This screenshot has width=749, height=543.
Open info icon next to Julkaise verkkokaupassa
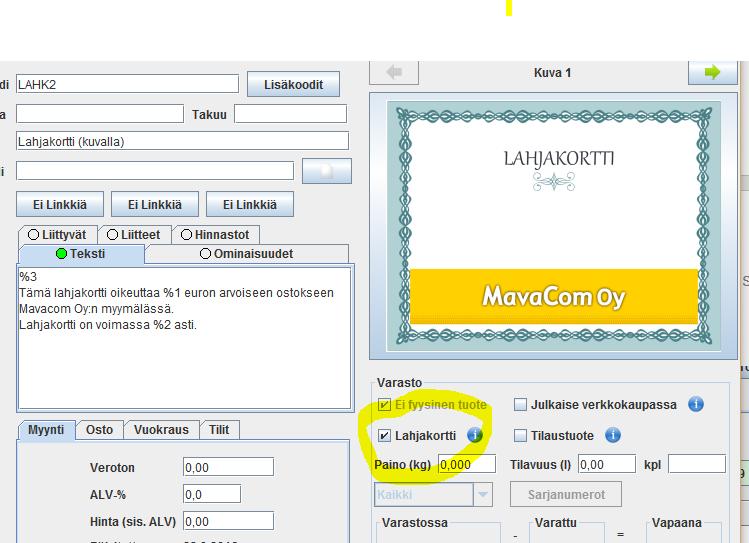pyautogui.click(x=696, y=405)
